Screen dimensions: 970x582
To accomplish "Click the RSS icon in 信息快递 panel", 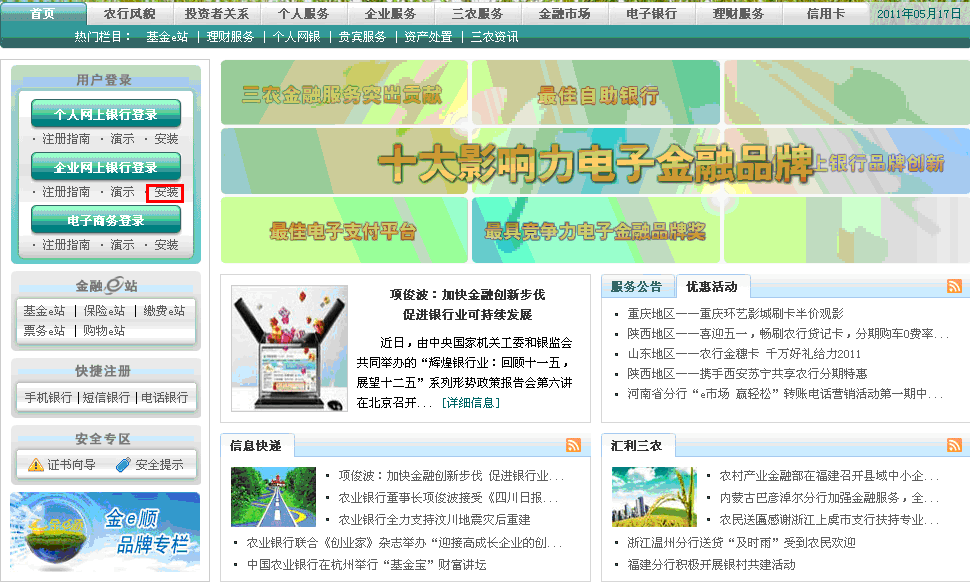I will point(573,444).
